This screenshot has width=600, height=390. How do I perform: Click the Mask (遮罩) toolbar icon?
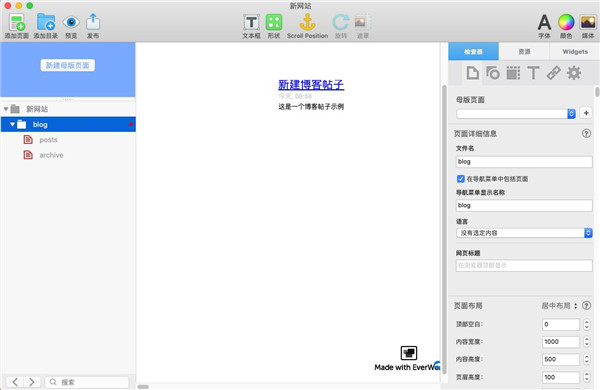(362, 22)
